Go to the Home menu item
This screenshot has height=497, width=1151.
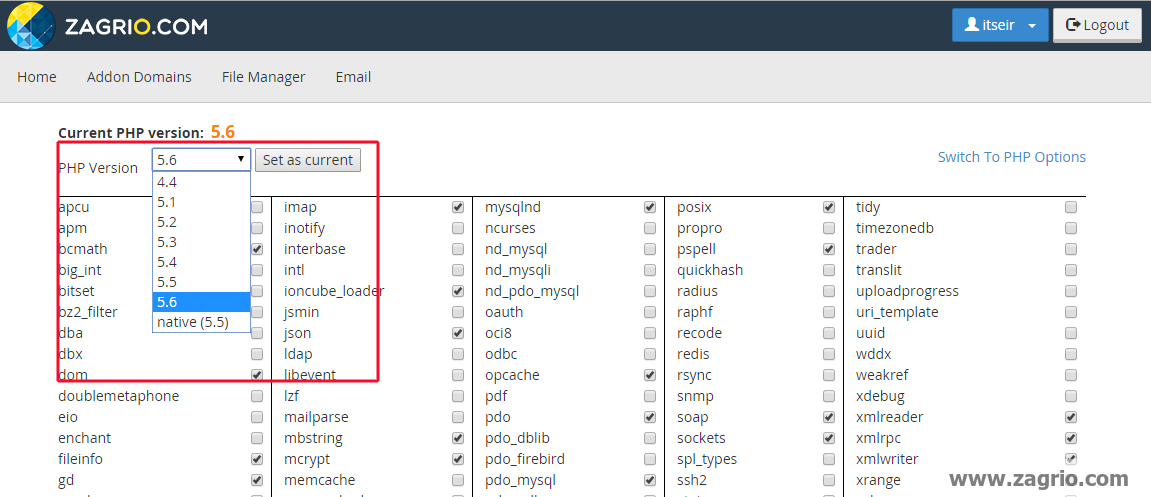pos(37,77)
